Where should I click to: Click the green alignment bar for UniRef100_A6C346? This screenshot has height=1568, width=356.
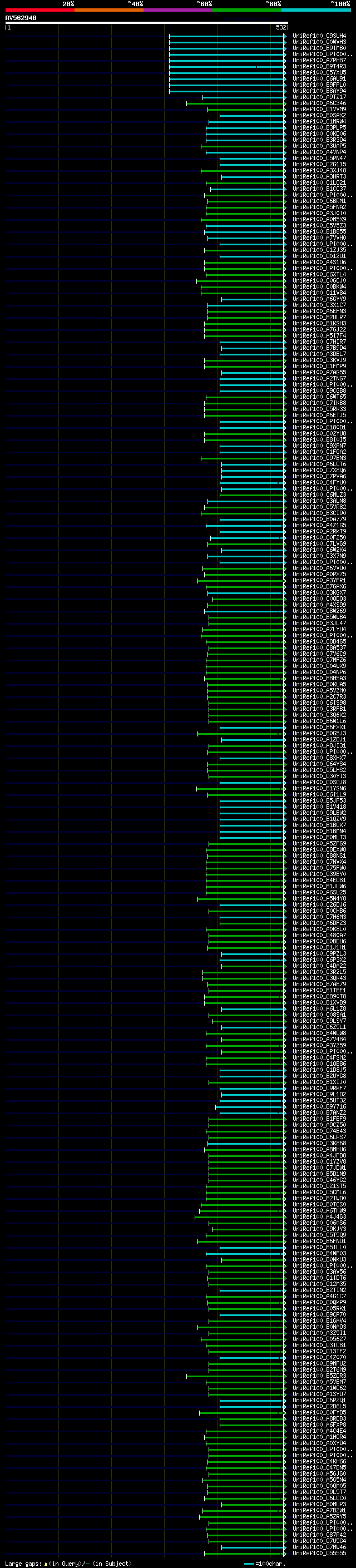pos(236,103)
